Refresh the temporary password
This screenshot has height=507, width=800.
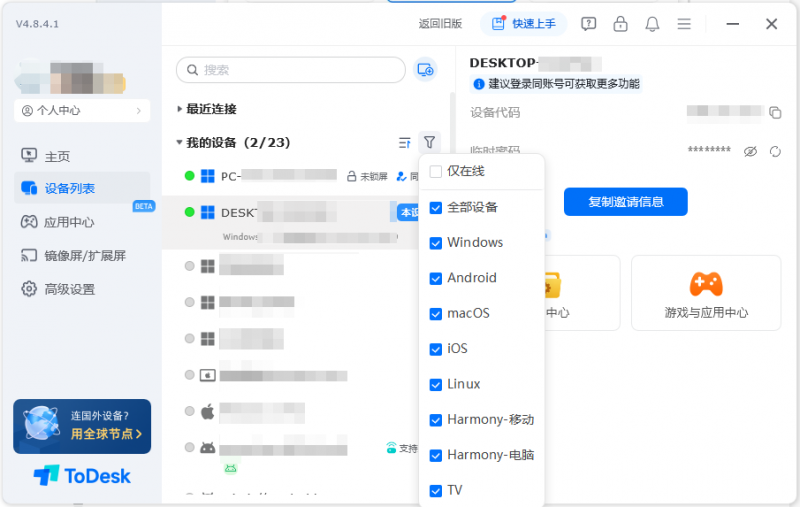coord(775,151)
